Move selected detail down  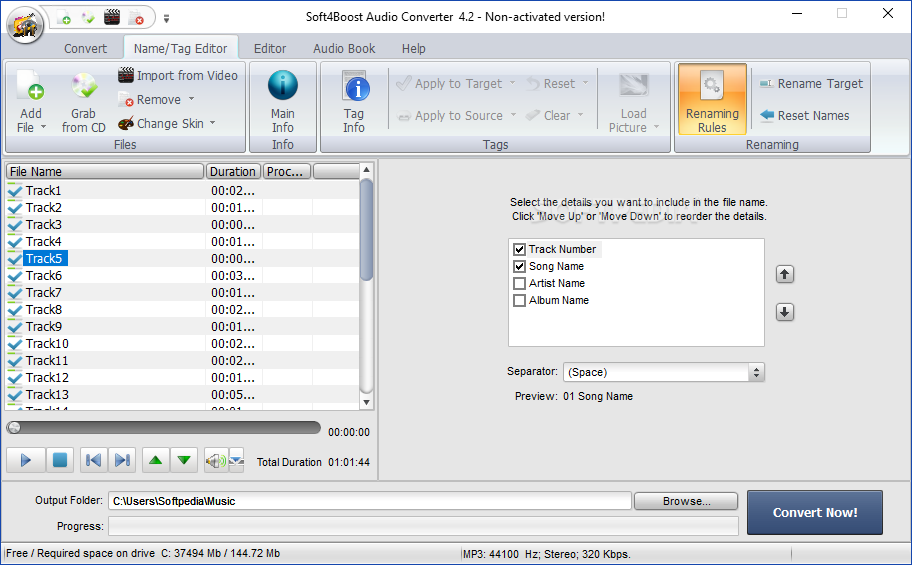click(x=785, y=312)
